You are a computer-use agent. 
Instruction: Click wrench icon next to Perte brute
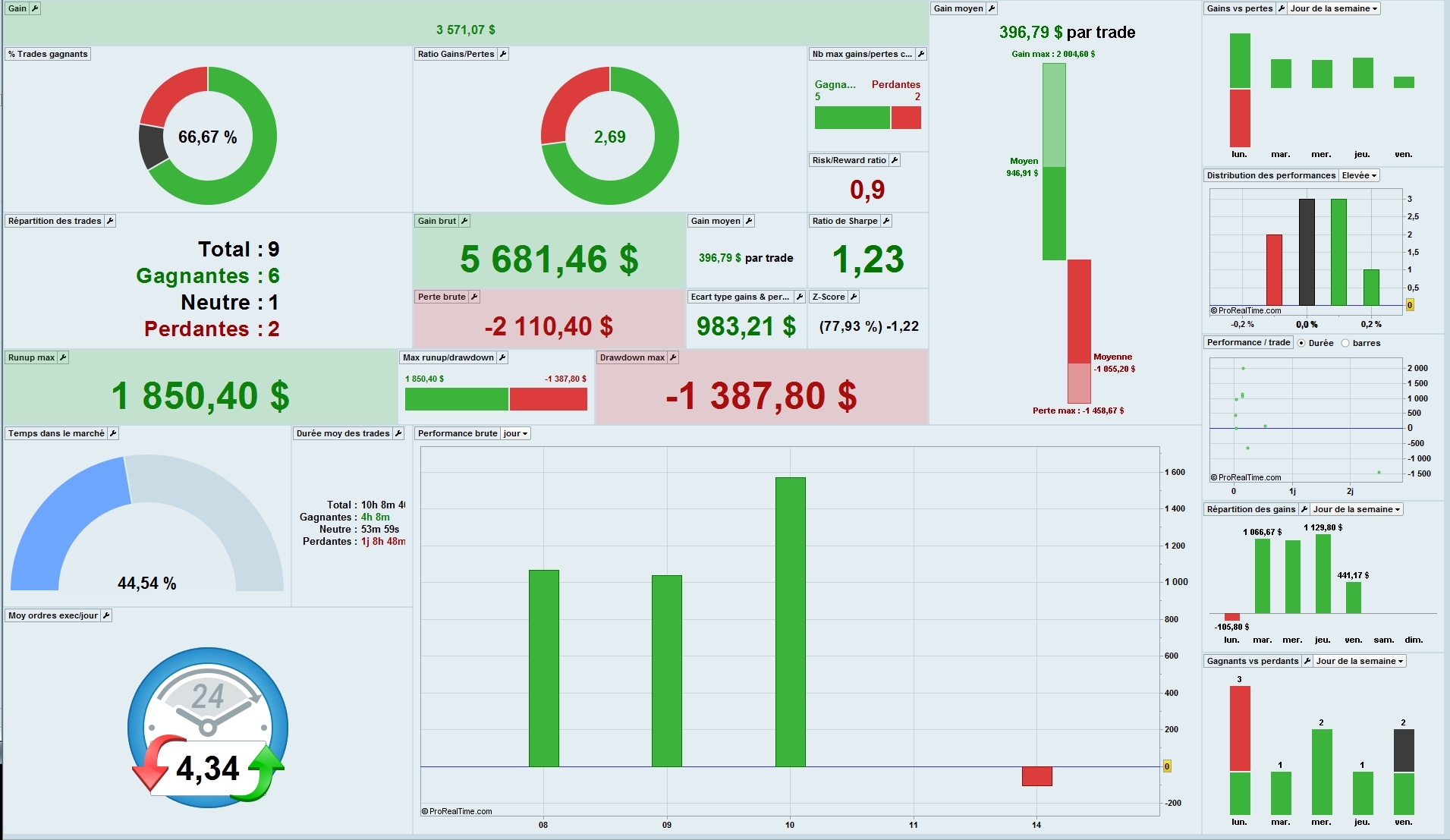point(474,297)
